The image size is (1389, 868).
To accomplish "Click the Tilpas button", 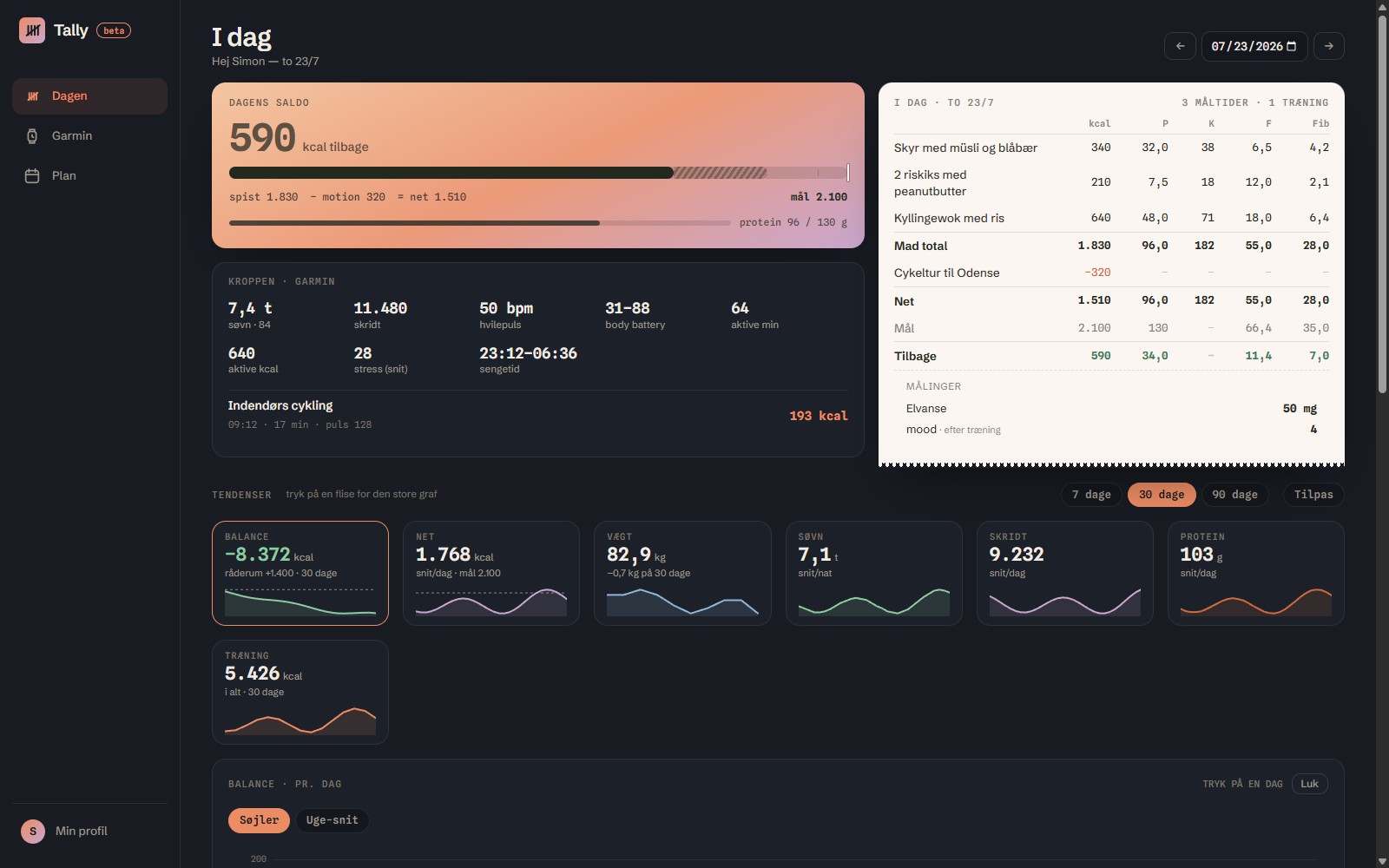I will tap(1313, 495).
